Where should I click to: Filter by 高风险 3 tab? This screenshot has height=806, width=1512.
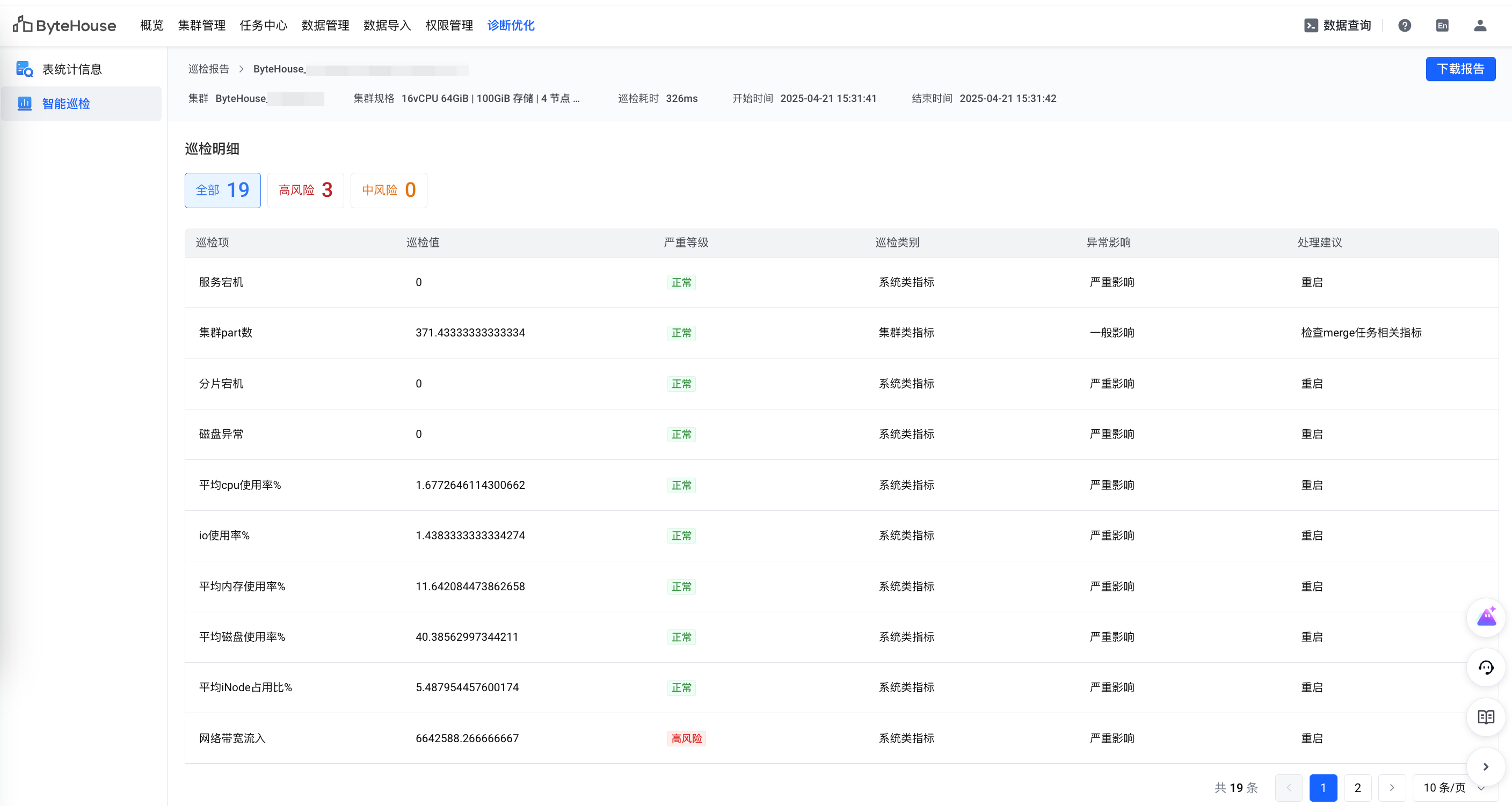pyautogui.click(x=305, y=190)
